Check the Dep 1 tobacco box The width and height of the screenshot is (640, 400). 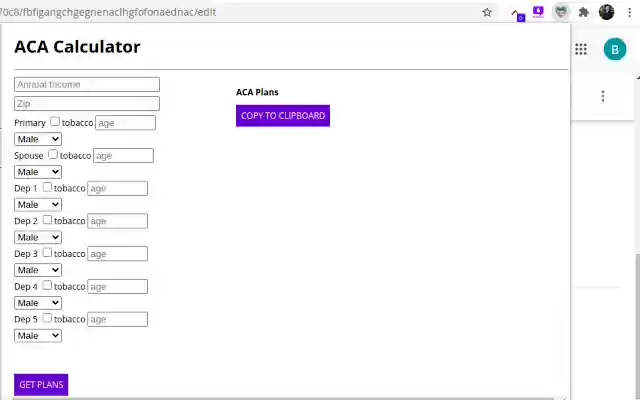[47, 187]
